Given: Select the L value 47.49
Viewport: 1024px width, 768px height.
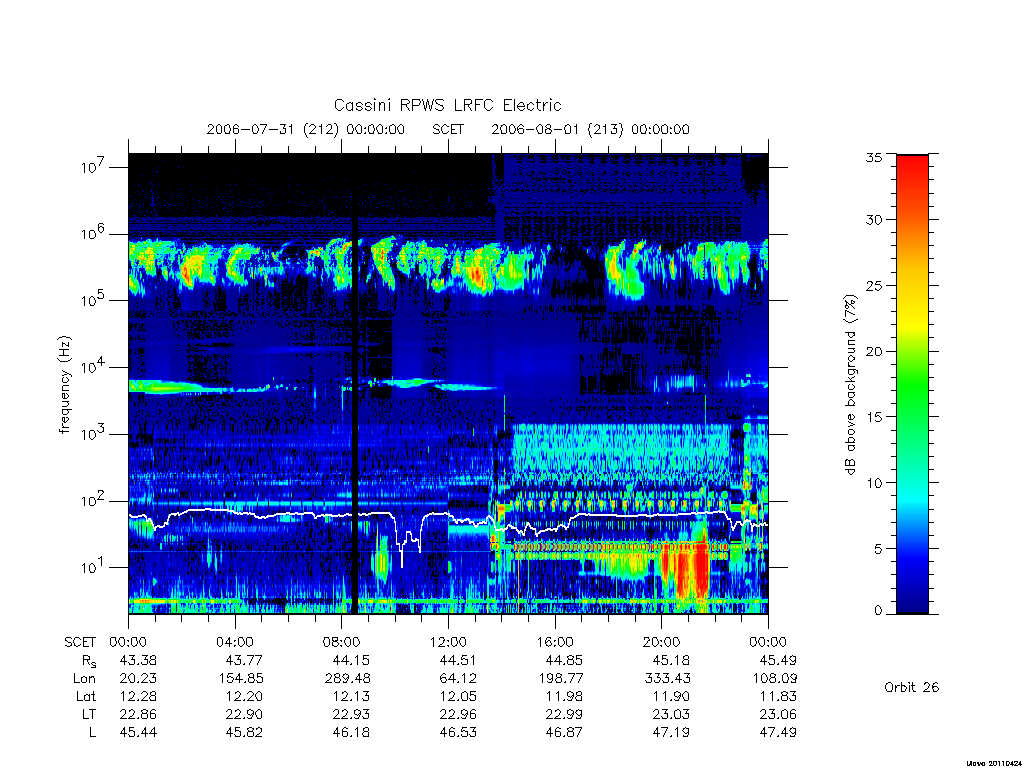Looking at the screenshot, I should point(778,733).
